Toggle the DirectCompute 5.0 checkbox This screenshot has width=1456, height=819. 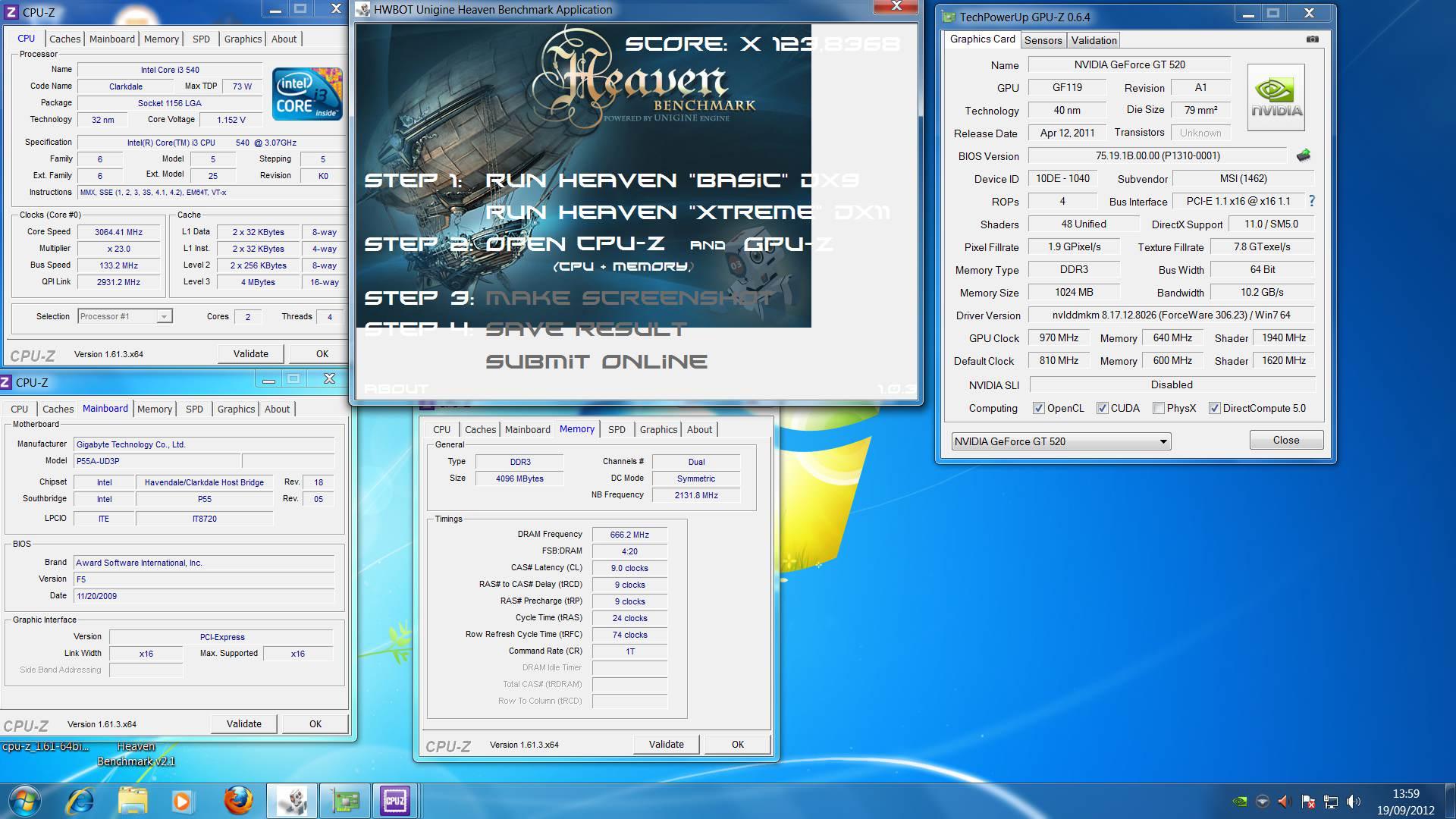[1214, 408]
